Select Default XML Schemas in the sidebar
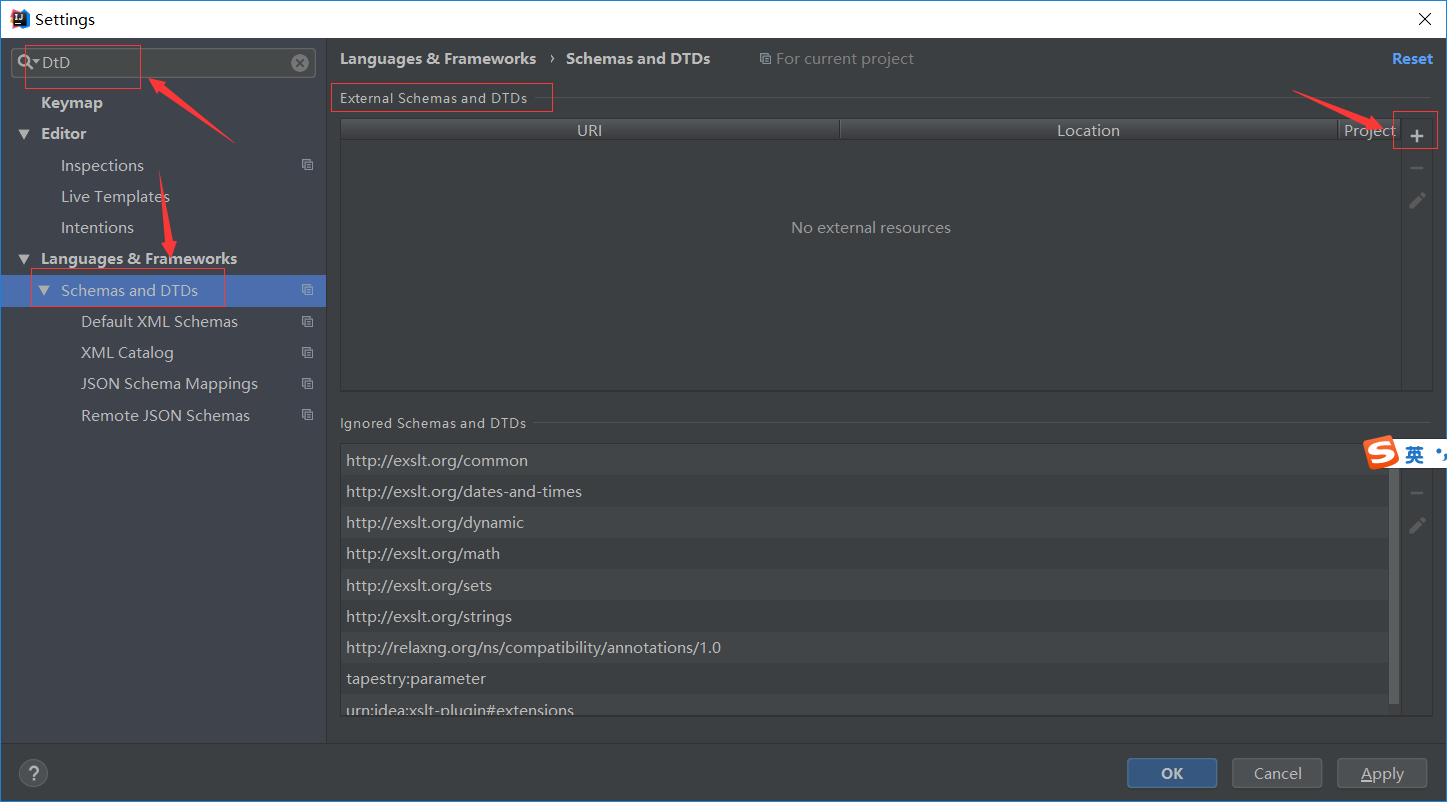1447x802 pixels. [159, 321]
